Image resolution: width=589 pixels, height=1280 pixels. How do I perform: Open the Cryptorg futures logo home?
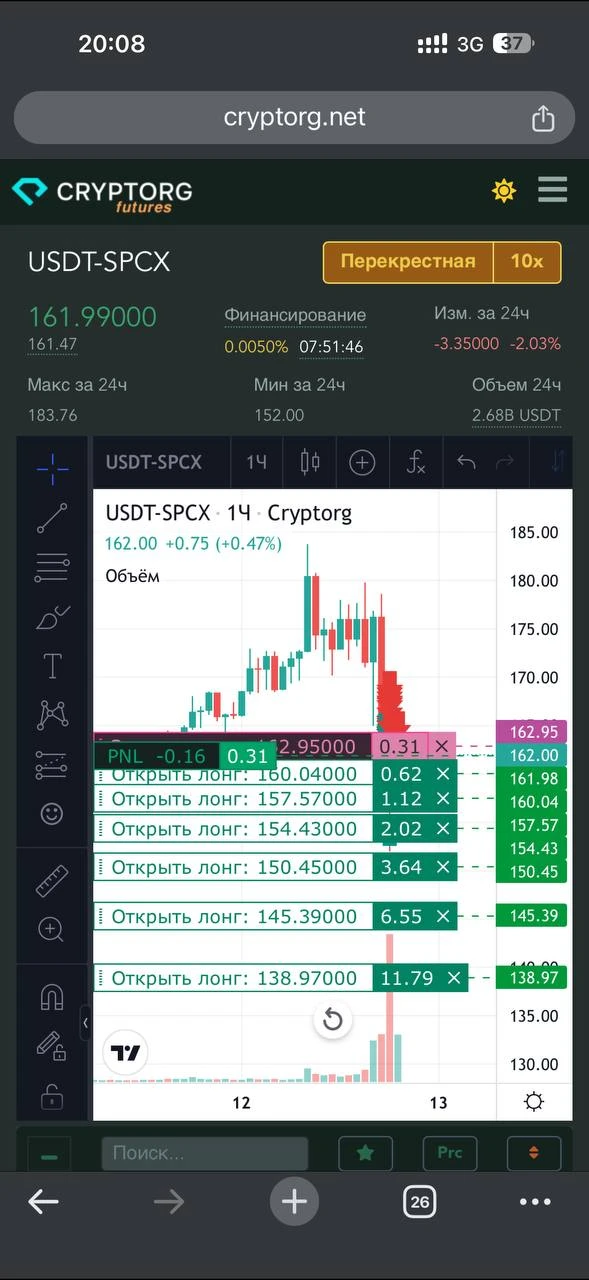pyautogui.click(x=102, y=194)
